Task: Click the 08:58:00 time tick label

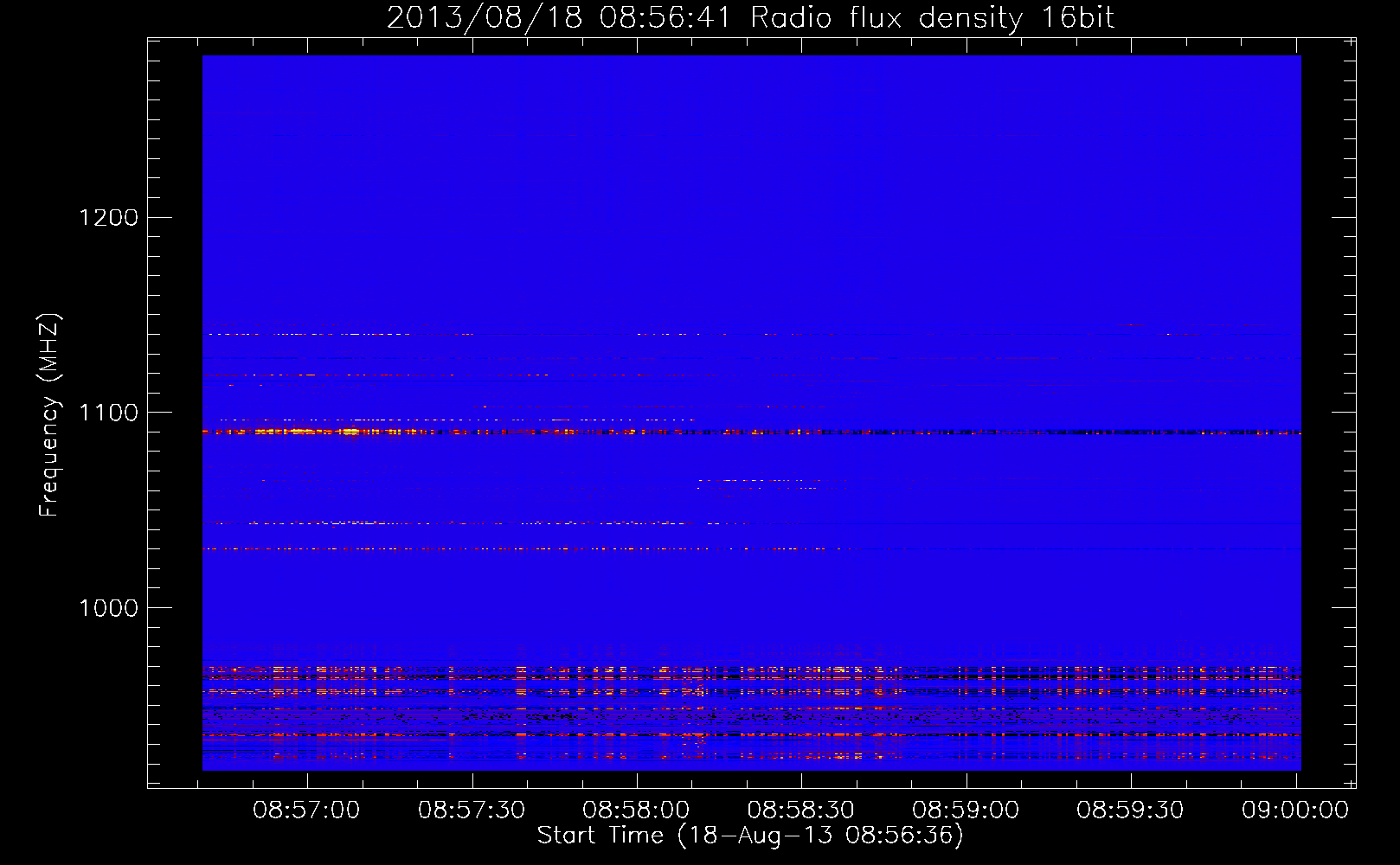Action: pyautogui.click(x=636, y=811)
